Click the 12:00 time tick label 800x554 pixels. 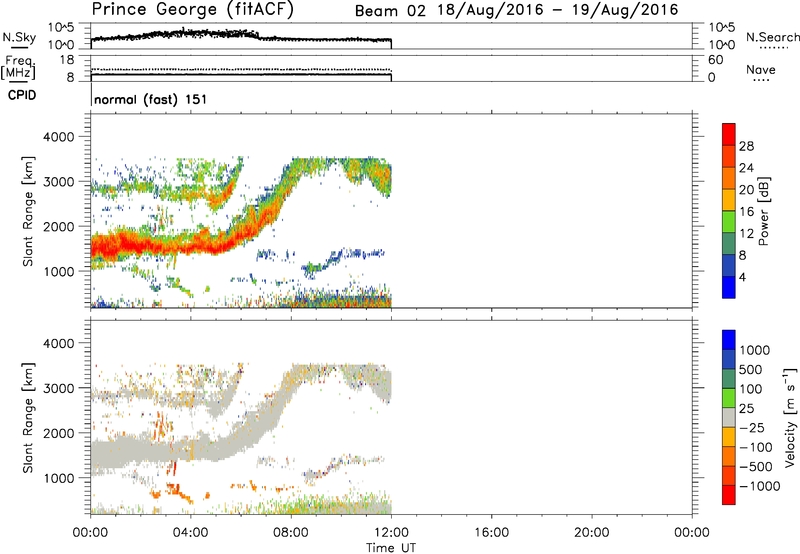[391, 533]
